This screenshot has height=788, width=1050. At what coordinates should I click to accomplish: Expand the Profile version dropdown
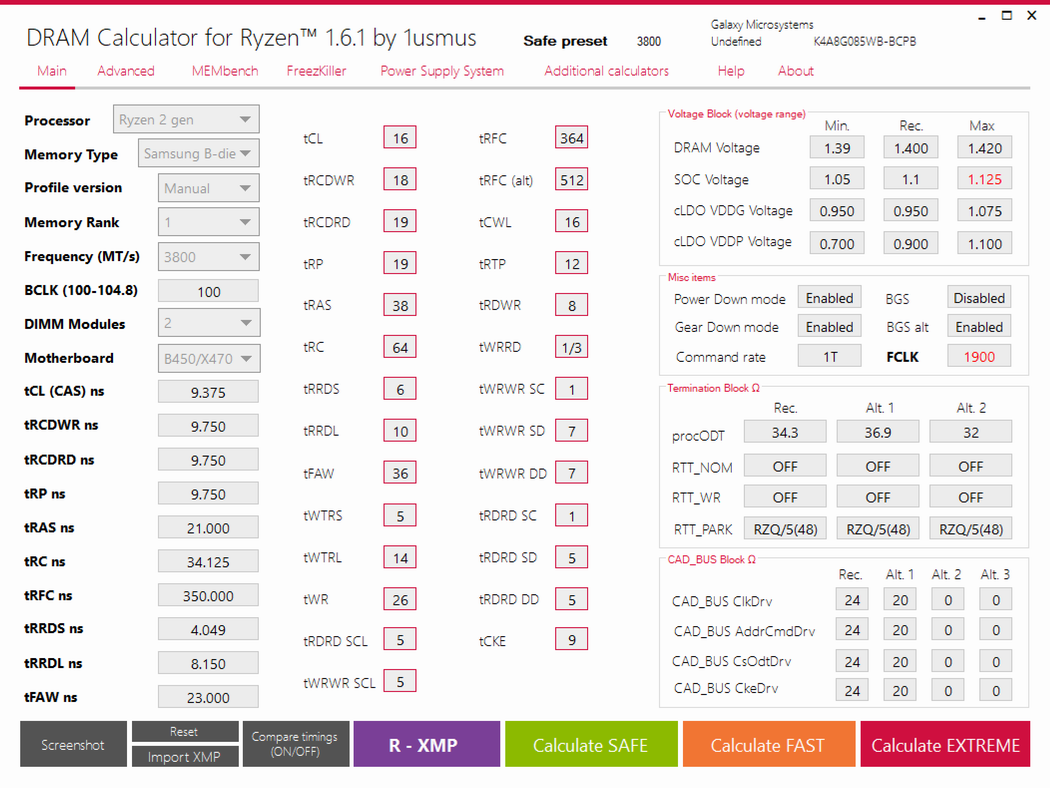pos(208,187)
